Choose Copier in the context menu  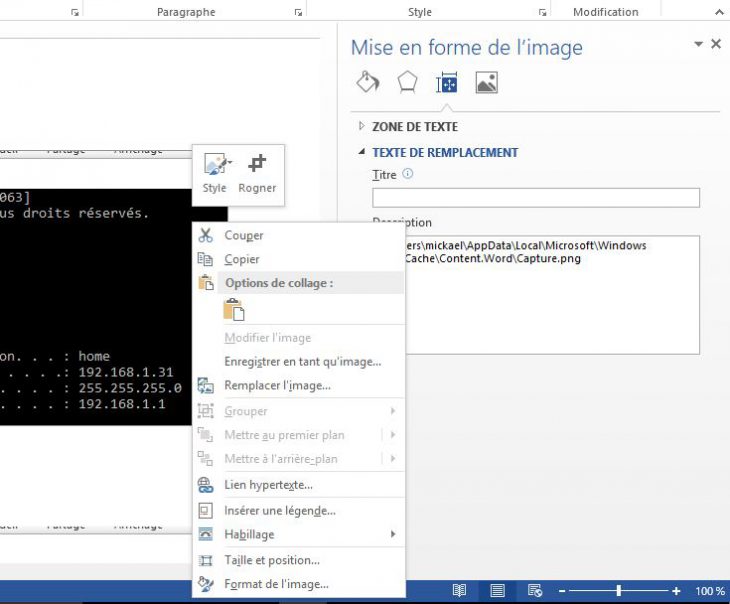coord(298,259)
